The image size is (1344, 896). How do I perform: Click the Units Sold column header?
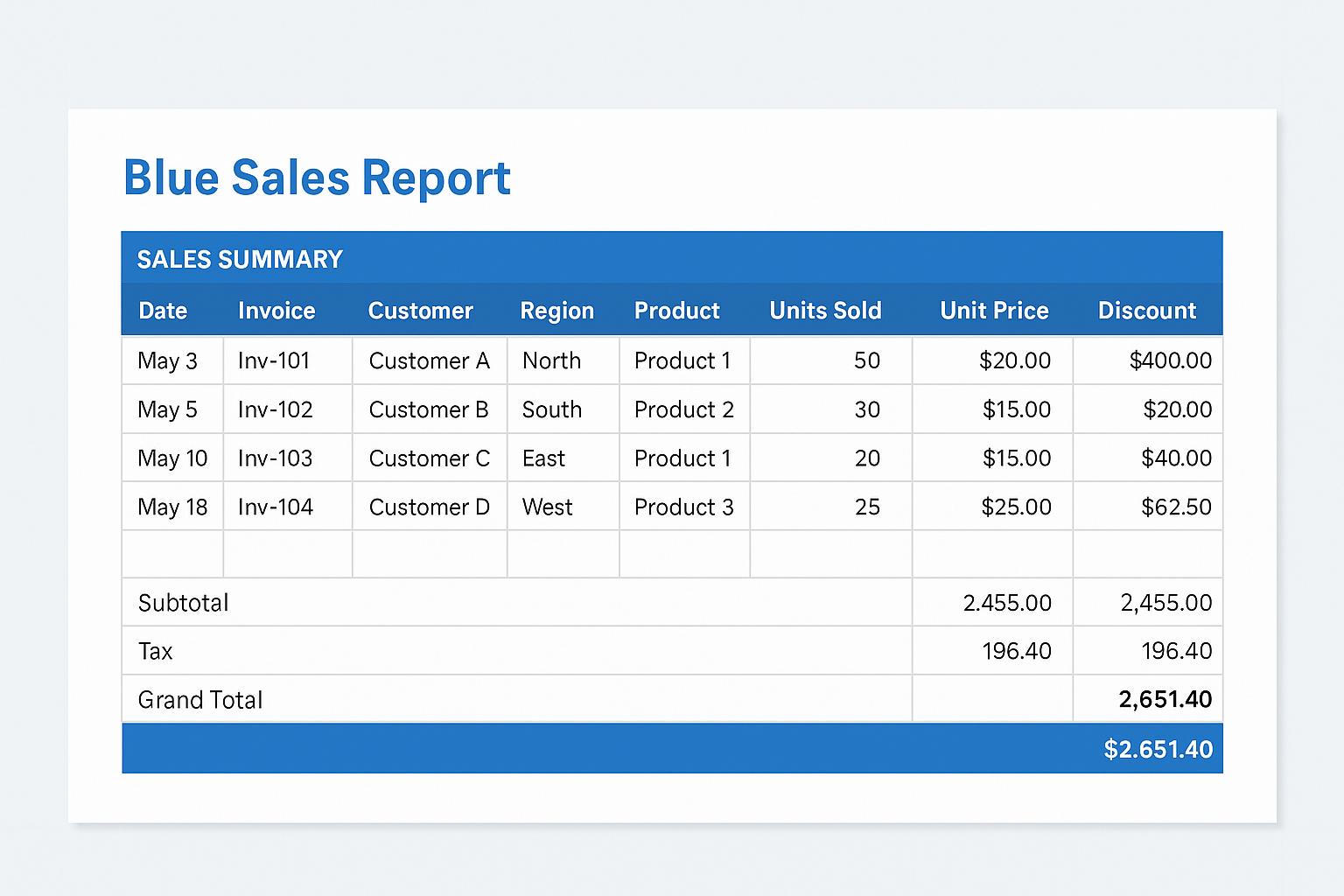[826, 311]
